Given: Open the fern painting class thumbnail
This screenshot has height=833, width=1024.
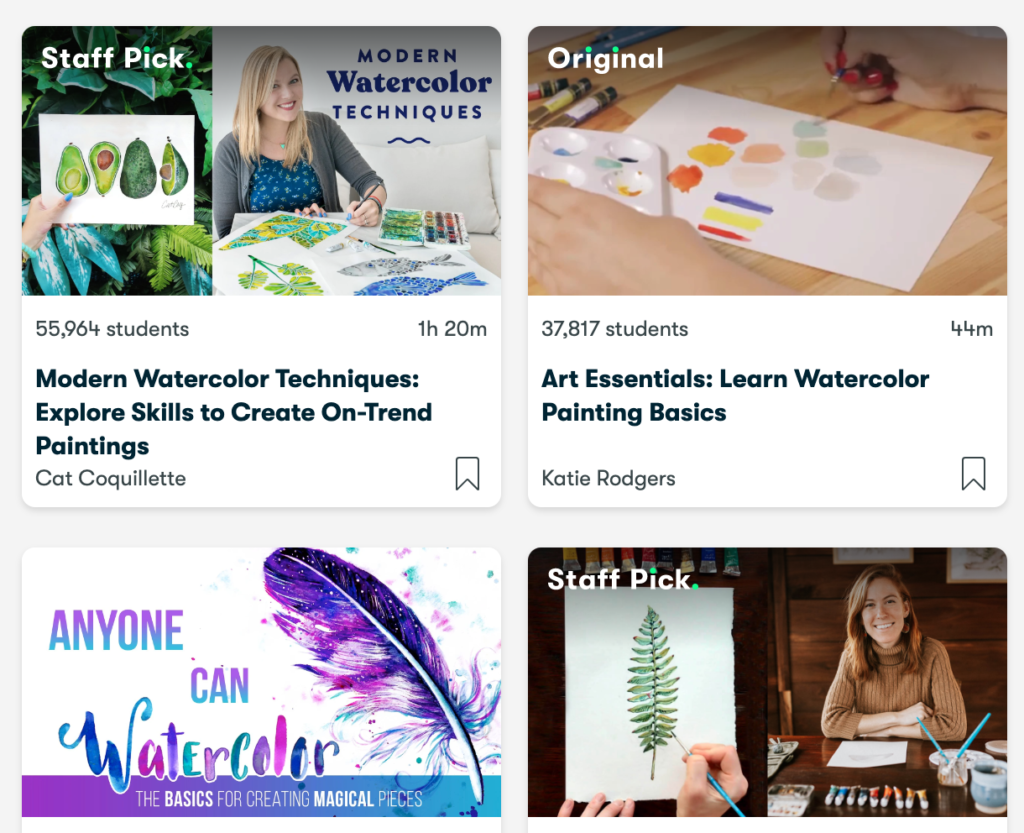Looking at the screenshot, I should click(767, 682).
